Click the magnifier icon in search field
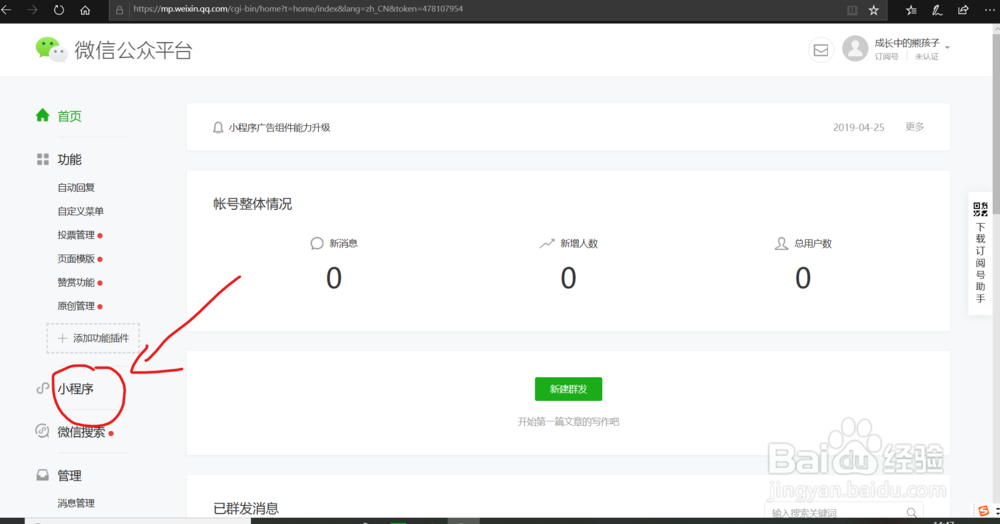The image size is (1000, 524). pos(911,513)
